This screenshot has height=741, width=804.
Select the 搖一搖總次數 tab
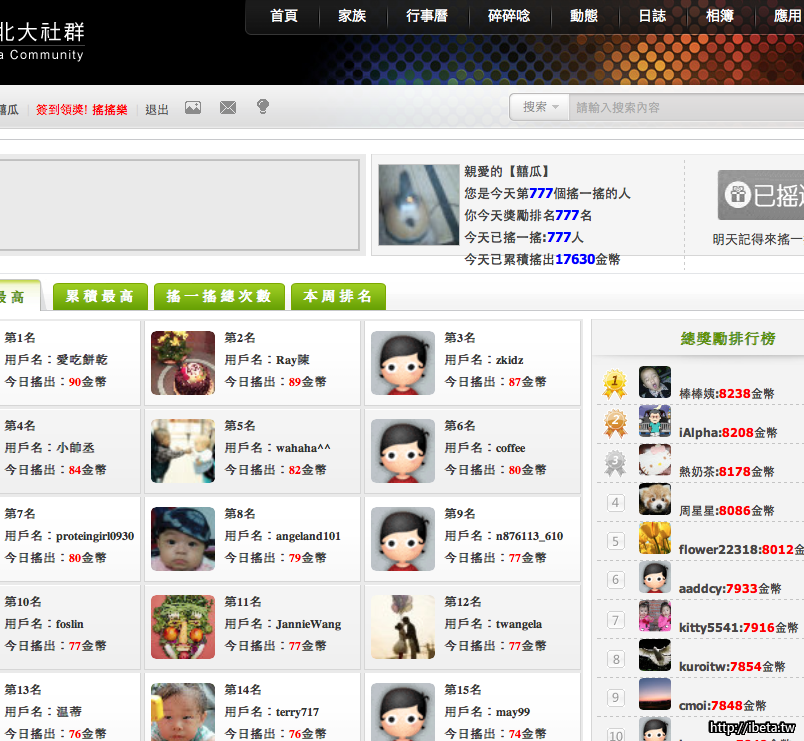(x=219, y=297)
